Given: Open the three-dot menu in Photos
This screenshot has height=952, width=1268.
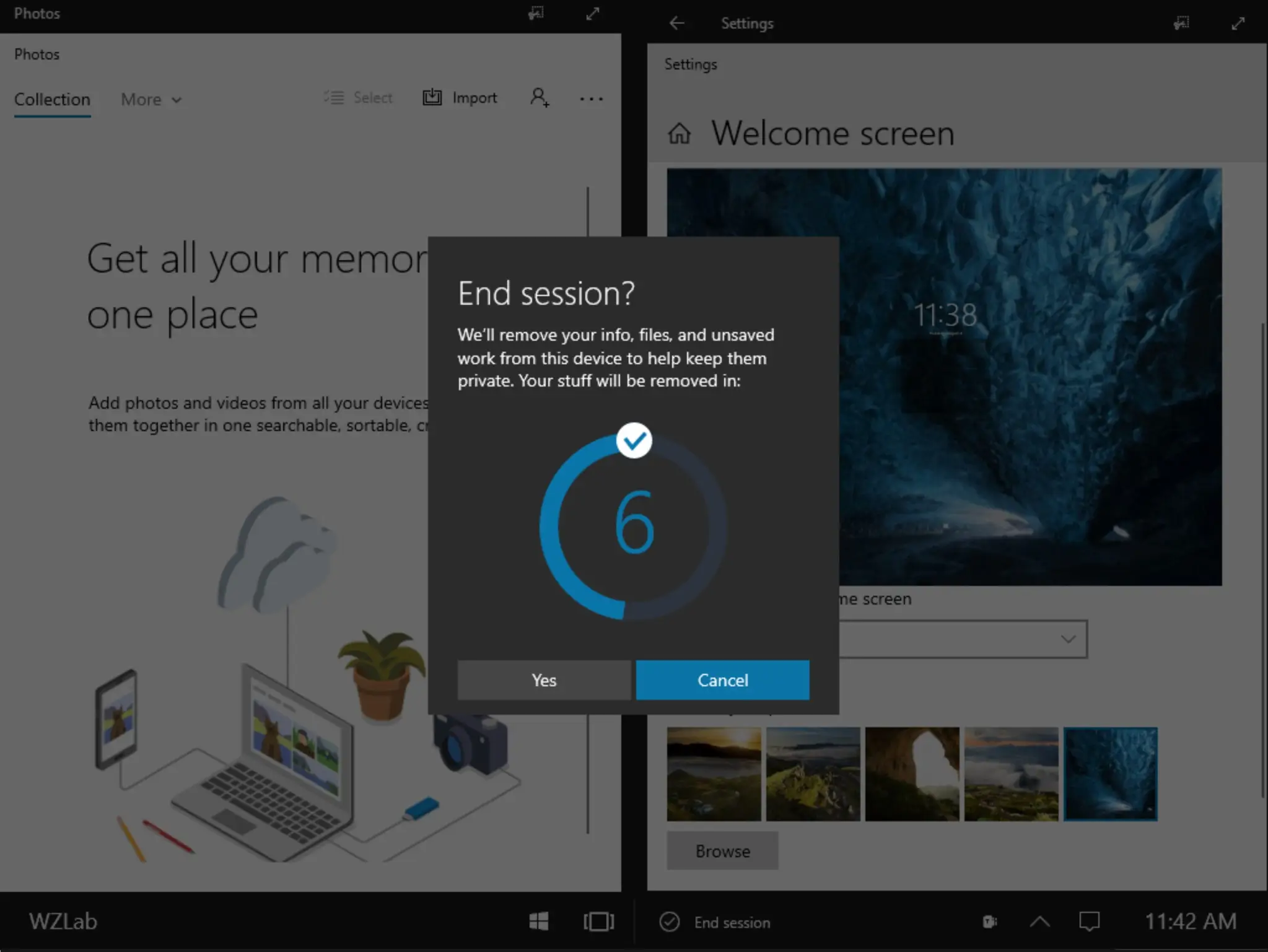Looking at the screenshot, I should coord(591,98).
